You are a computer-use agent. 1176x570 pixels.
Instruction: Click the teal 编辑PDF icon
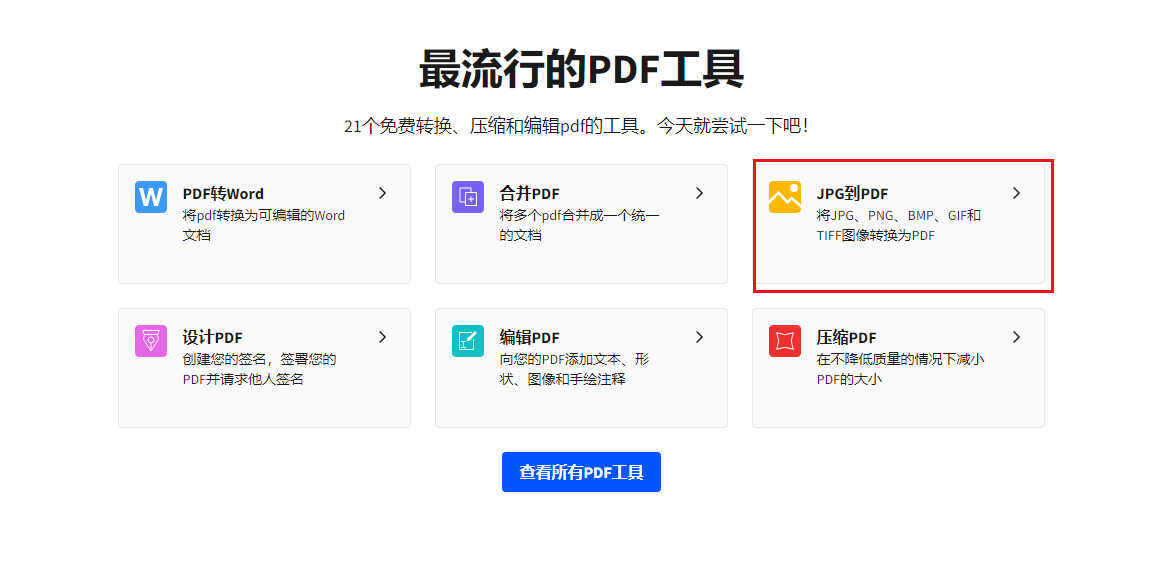coord(468,341)
